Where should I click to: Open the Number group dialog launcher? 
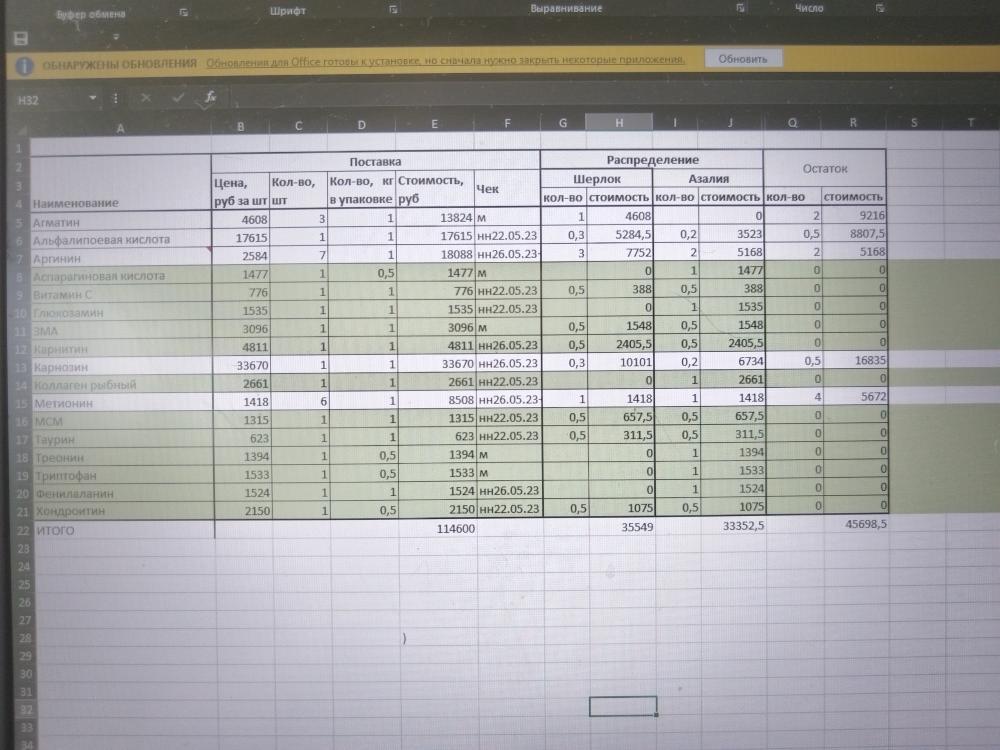click(880, 8)
